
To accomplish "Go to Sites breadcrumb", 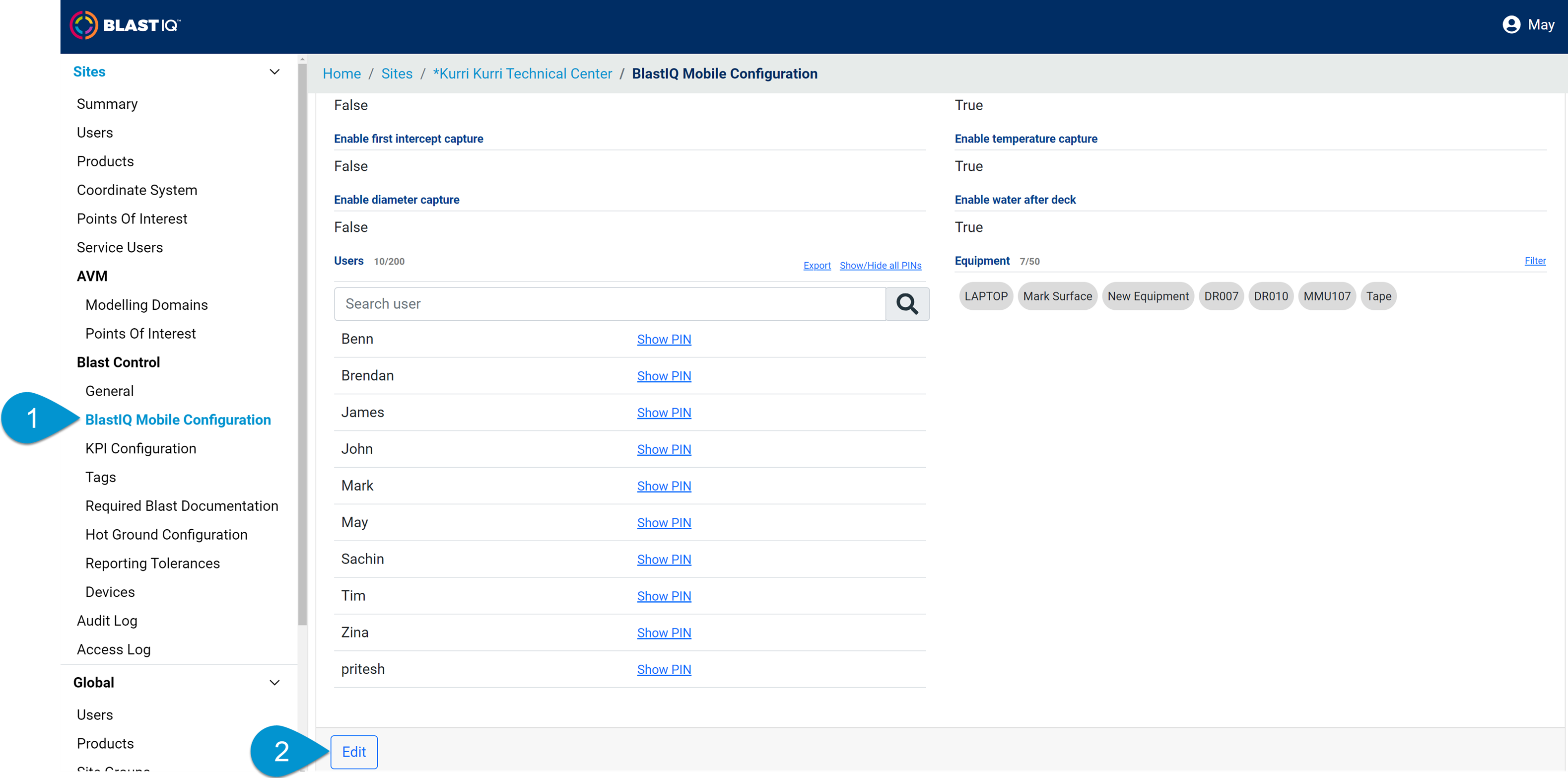I will tap(397, 73).
